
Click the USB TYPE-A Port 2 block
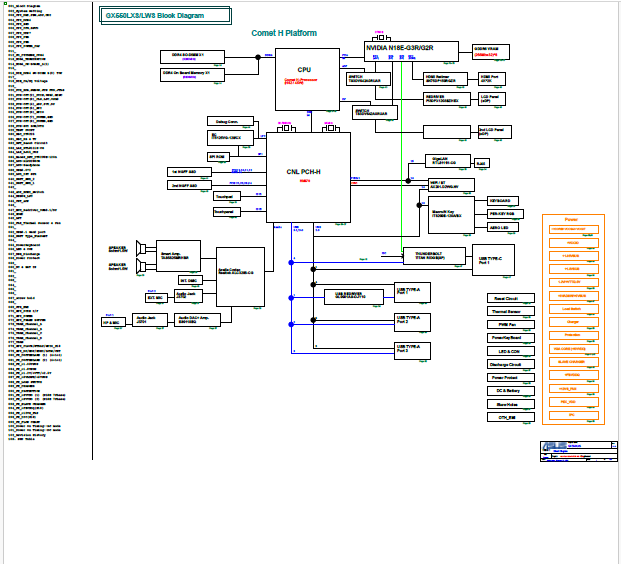(x=412, y=322)
